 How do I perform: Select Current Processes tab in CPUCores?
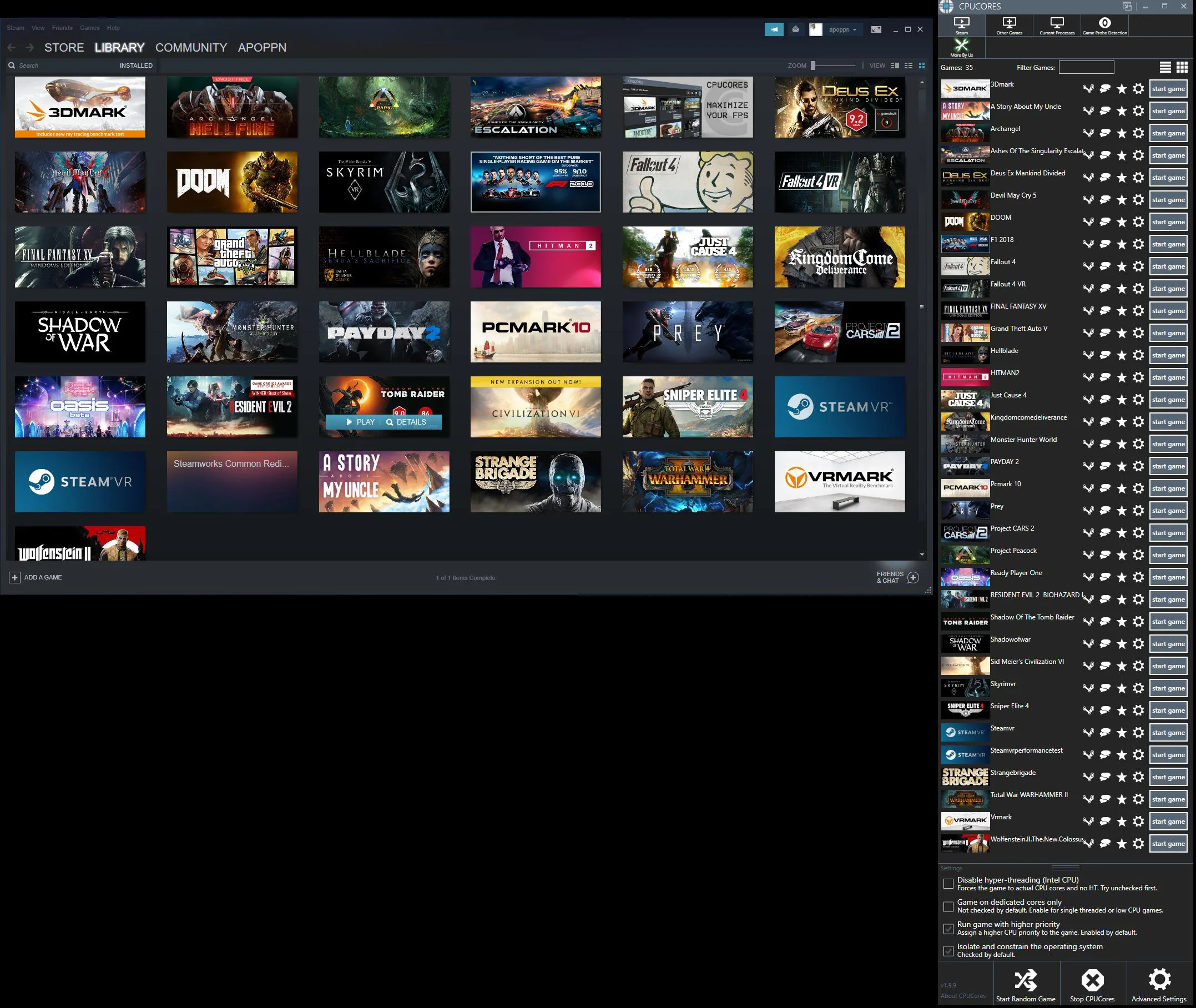[x=1057, y=26]
